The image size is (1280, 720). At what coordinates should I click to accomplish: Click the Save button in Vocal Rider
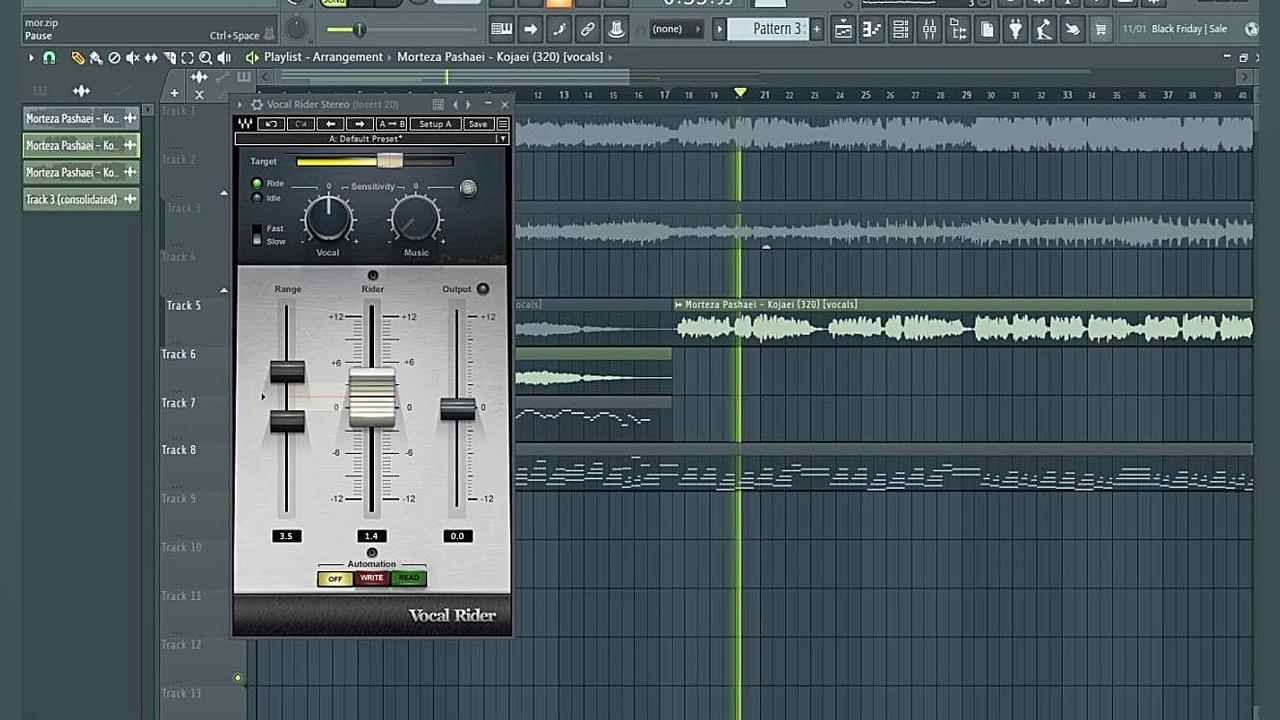(478, 124)
